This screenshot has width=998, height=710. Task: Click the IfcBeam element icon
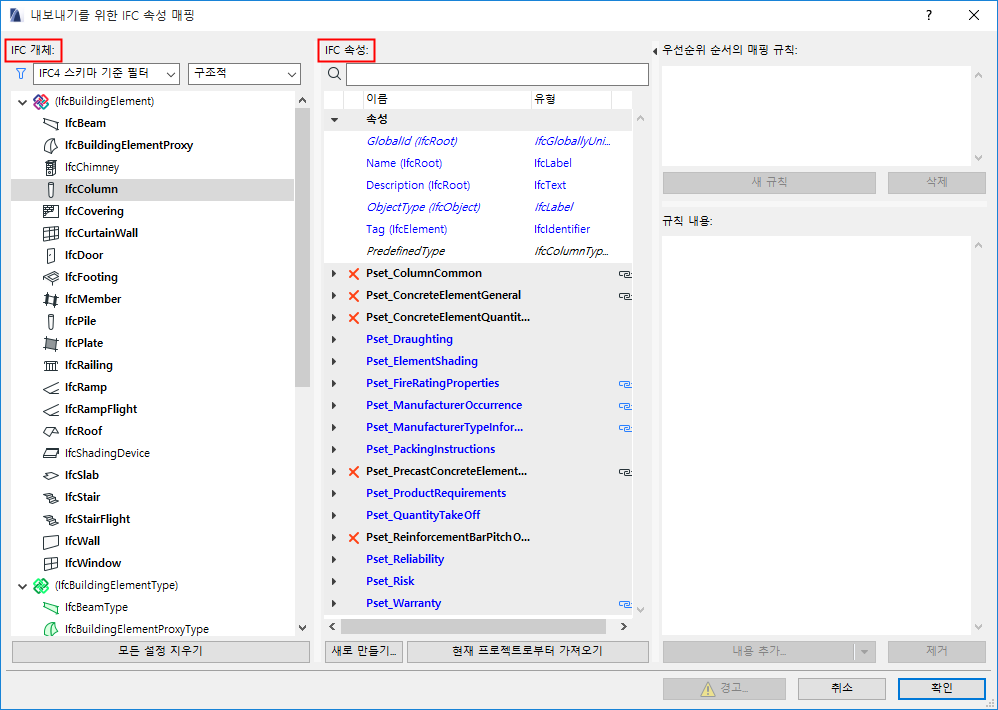click(x=50, y=123)
